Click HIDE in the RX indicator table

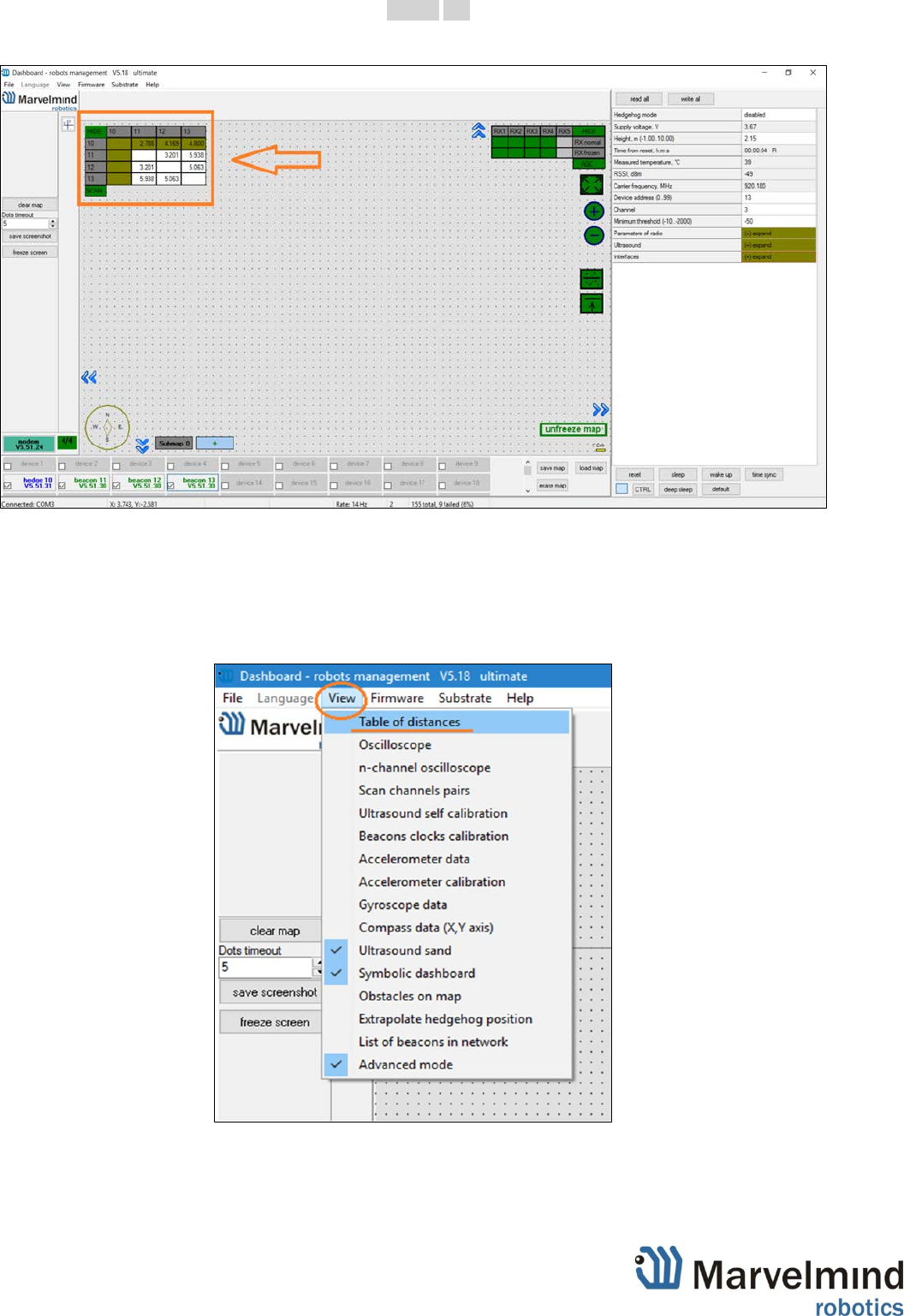coord(588,132)
